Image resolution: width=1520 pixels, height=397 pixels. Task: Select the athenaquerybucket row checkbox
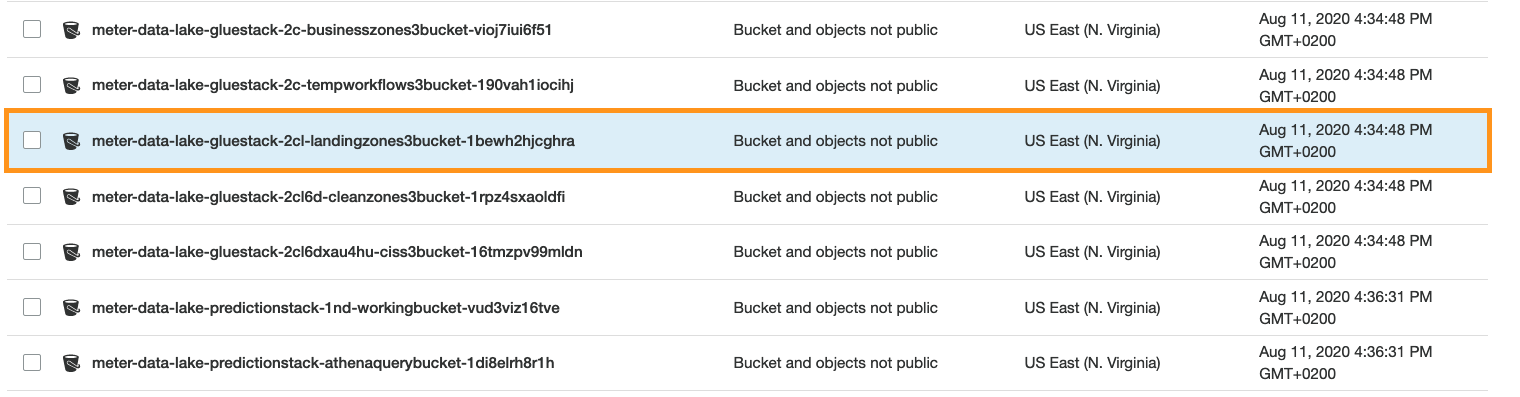32,362
